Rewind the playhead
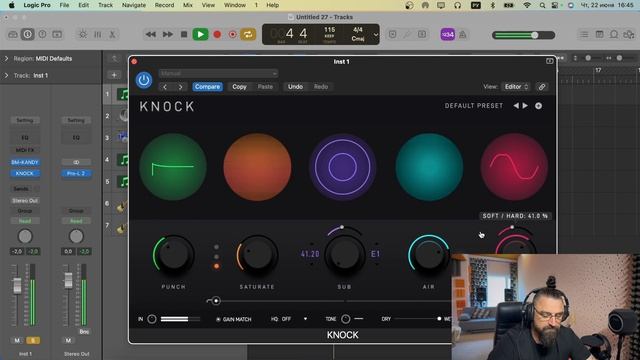This screenshot has height=360, width=640. point(151,35)
